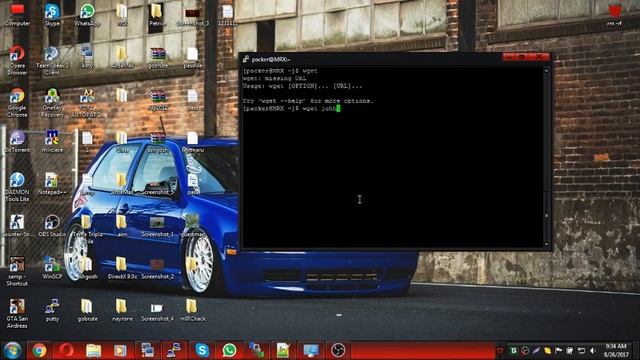Select the Opera Browser desktop shortcut
The width and height of the screenshot is (640, 360).
(x=17, y=60)
